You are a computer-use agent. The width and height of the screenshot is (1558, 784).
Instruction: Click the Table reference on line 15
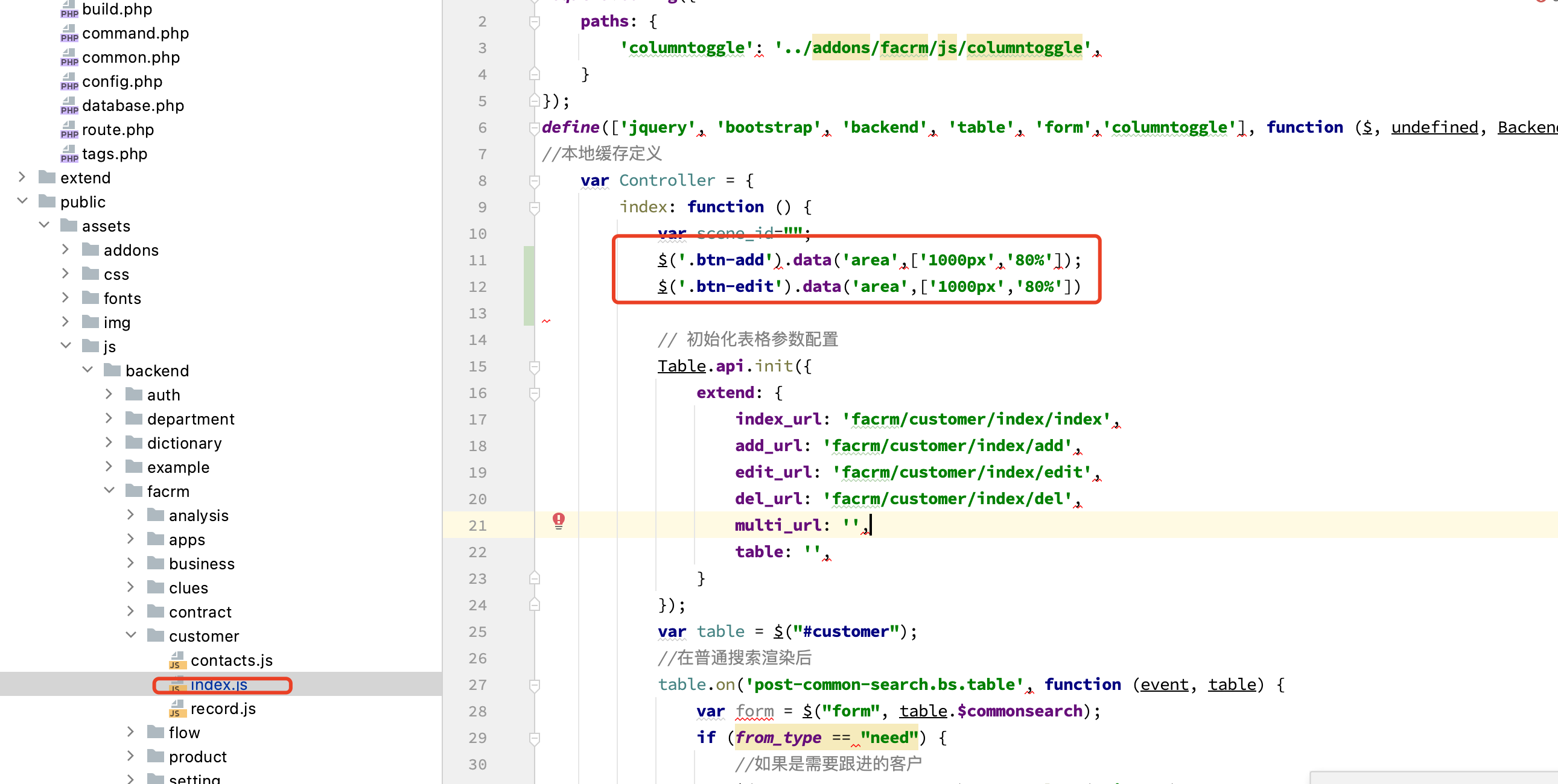click(681, 365)
